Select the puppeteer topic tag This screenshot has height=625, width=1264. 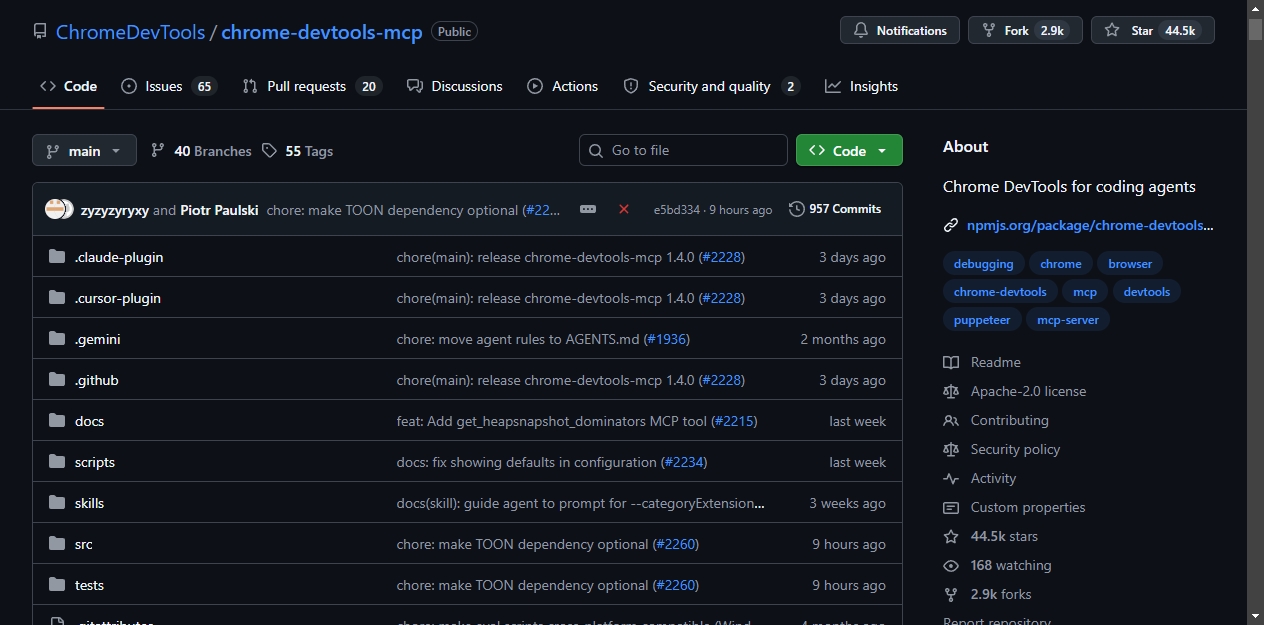point(982,320)
